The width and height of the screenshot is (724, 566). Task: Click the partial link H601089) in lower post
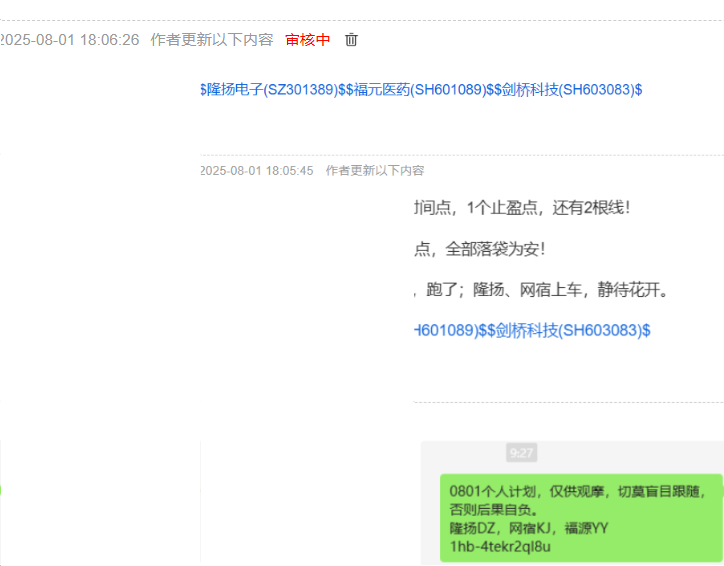click(x=446, y=331)
